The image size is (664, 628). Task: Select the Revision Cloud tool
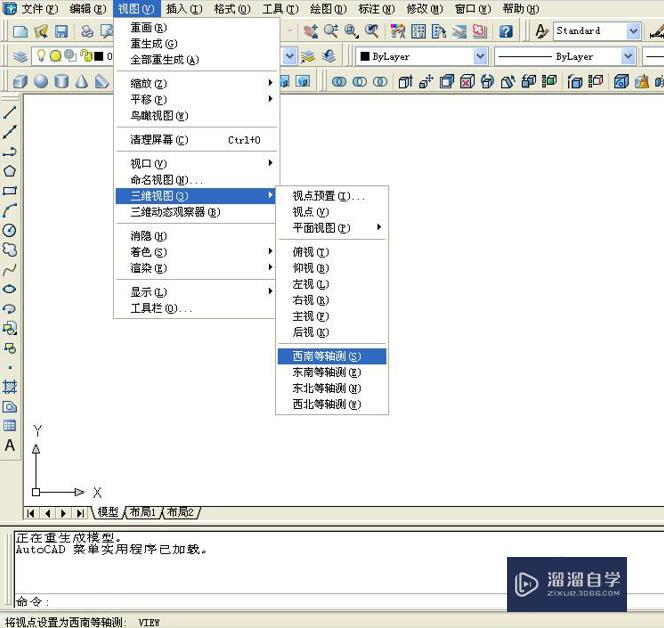[9, 249]
